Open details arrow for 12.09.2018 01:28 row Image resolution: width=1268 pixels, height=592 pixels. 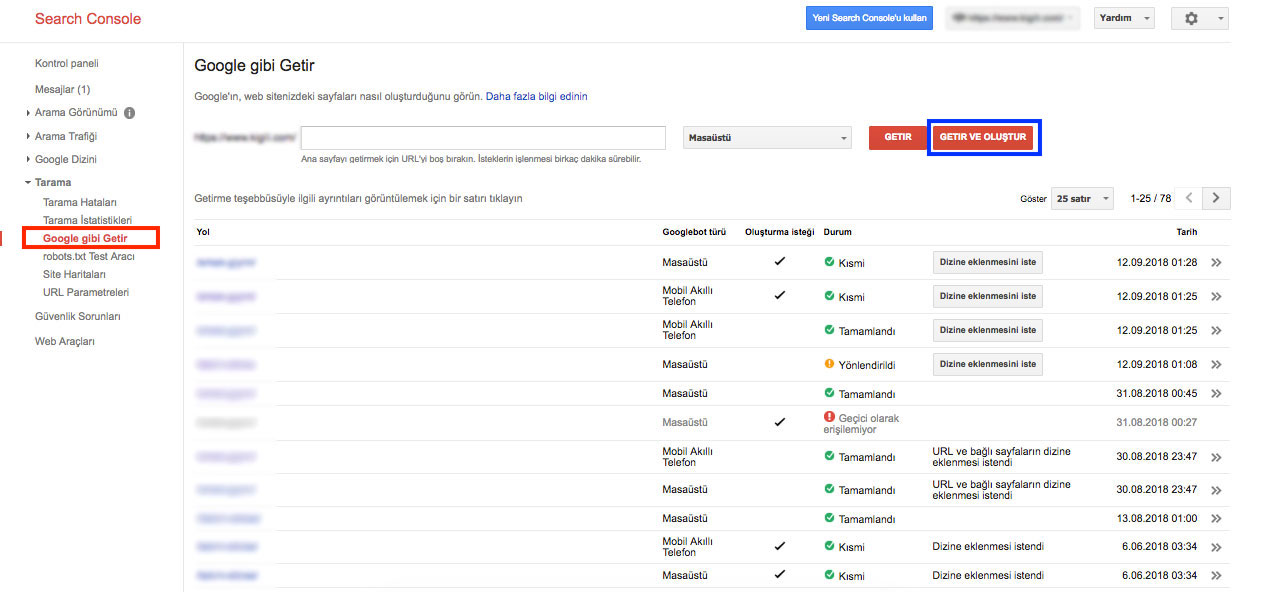tap(1216, 263)
